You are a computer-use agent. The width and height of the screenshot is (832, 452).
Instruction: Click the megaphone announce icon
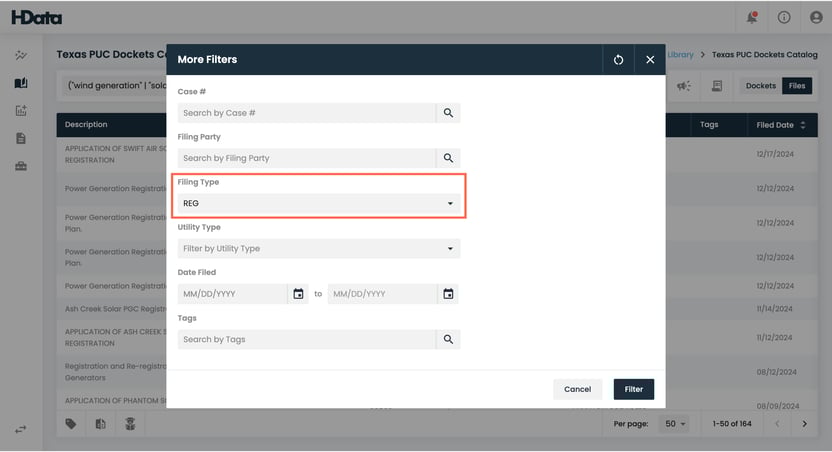[684, 86]
